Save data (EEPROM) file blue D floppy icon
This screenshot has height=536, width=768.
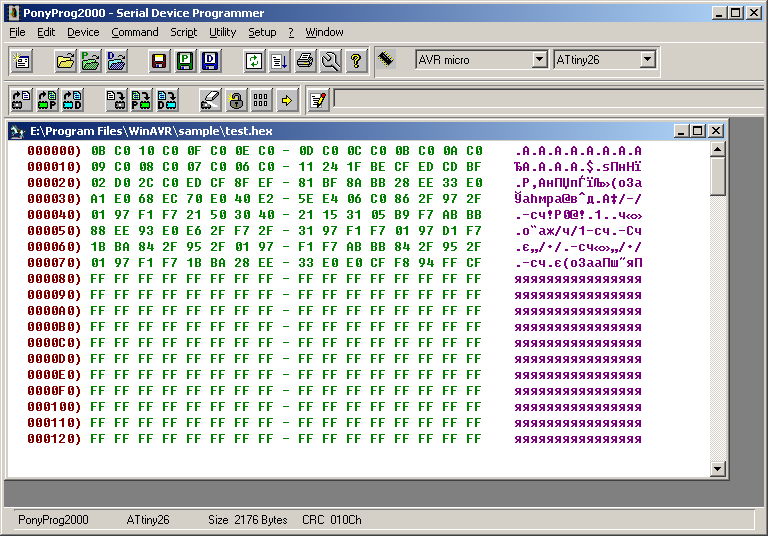coord(210,61)
